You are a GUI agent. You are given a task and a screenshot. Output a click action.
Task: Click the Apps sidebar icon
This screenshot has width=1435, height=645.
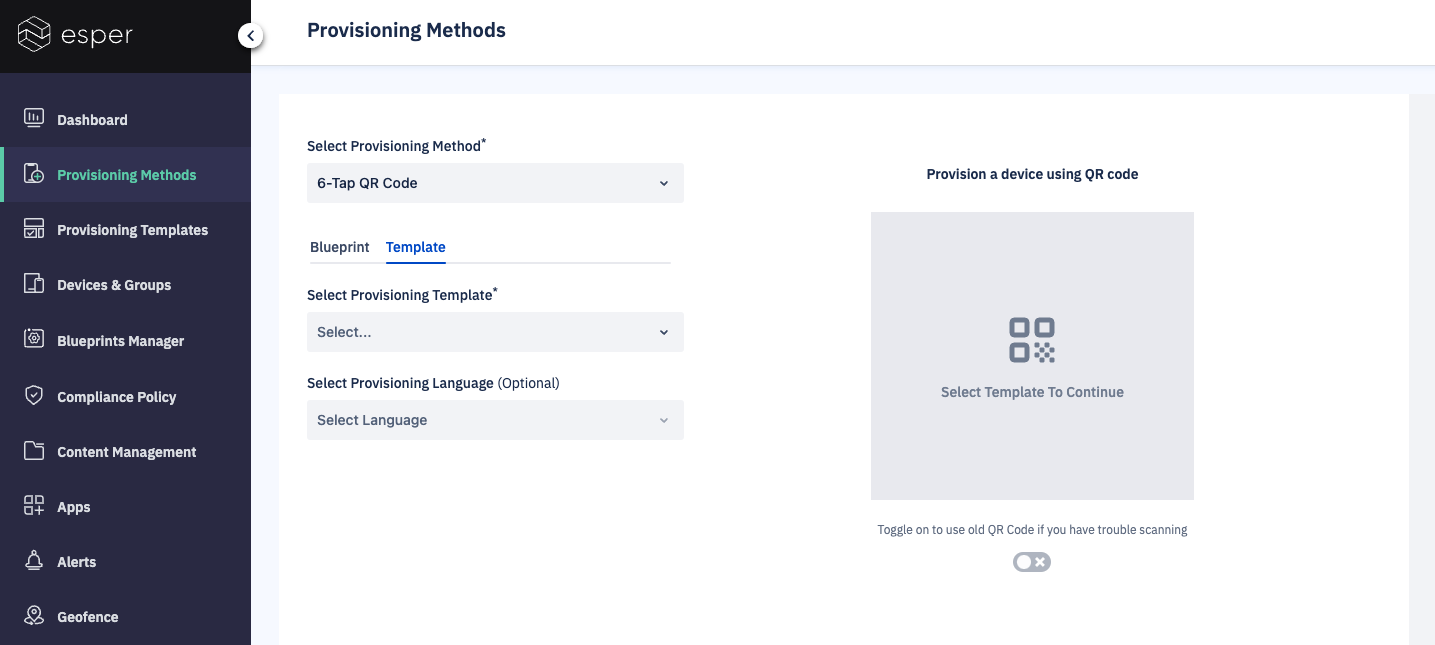pos(33,506)
